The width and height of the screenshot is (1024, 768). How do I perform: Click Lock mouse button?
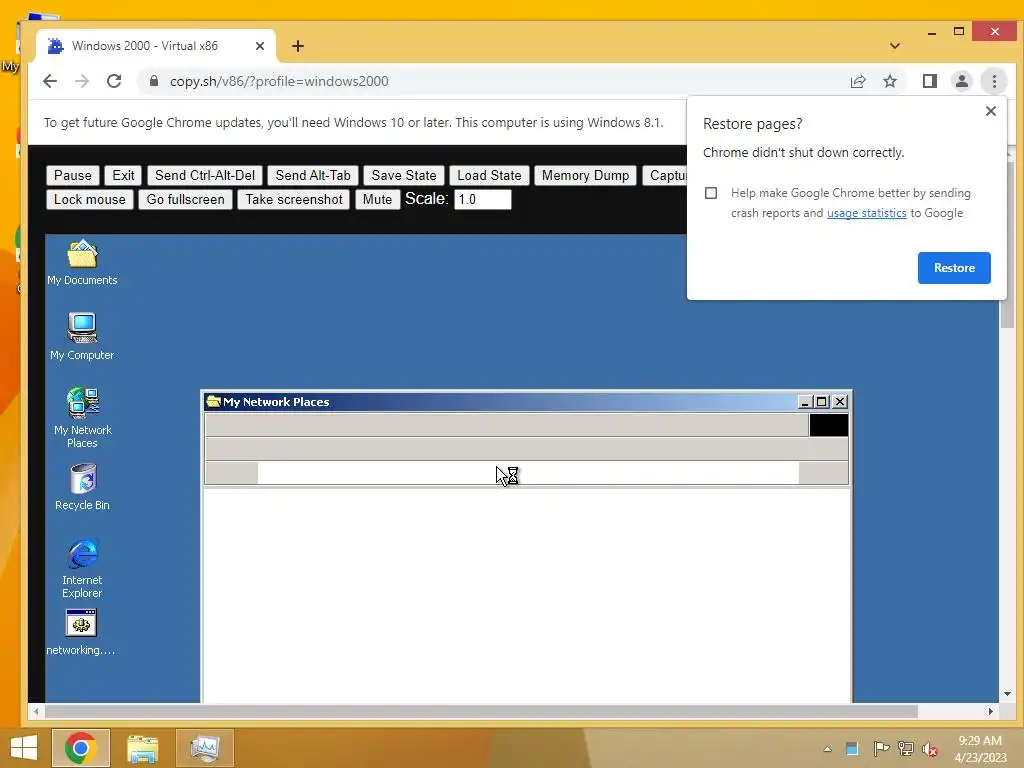tap(89, 199)
